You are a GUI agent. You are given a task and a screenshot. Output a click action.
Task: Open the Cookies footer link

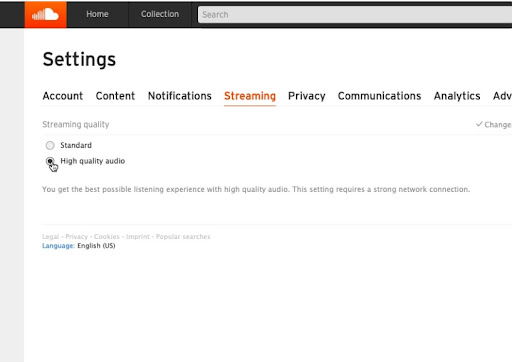pos(107,237)
